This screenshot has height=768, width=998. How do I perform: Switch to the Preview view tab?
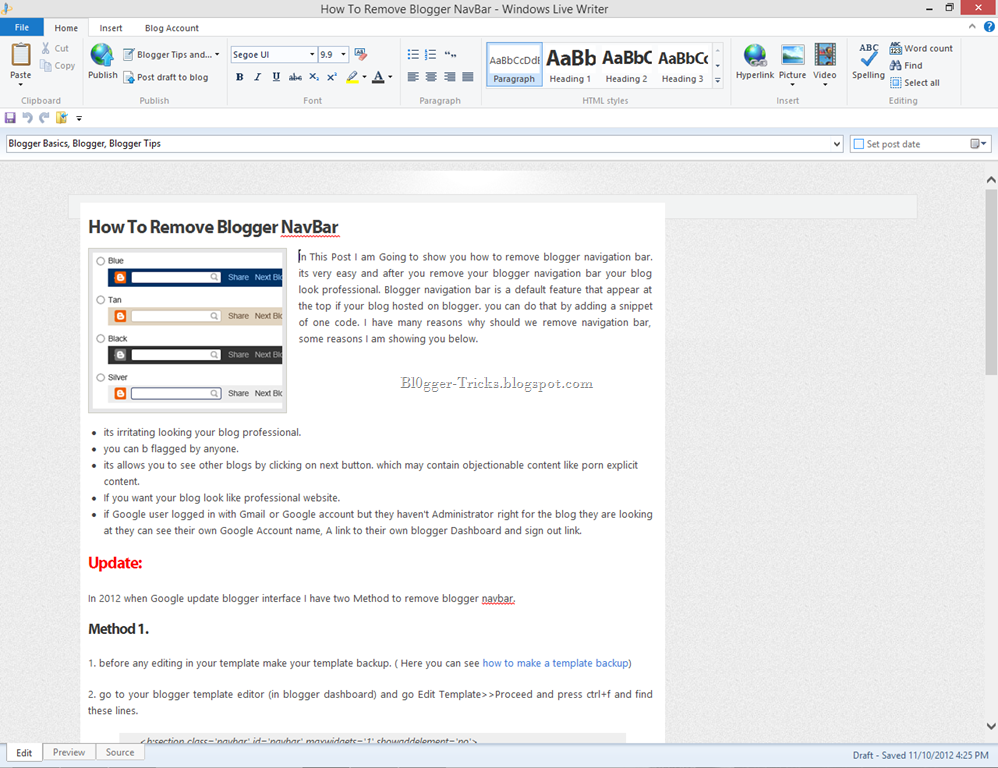[69, 752]
